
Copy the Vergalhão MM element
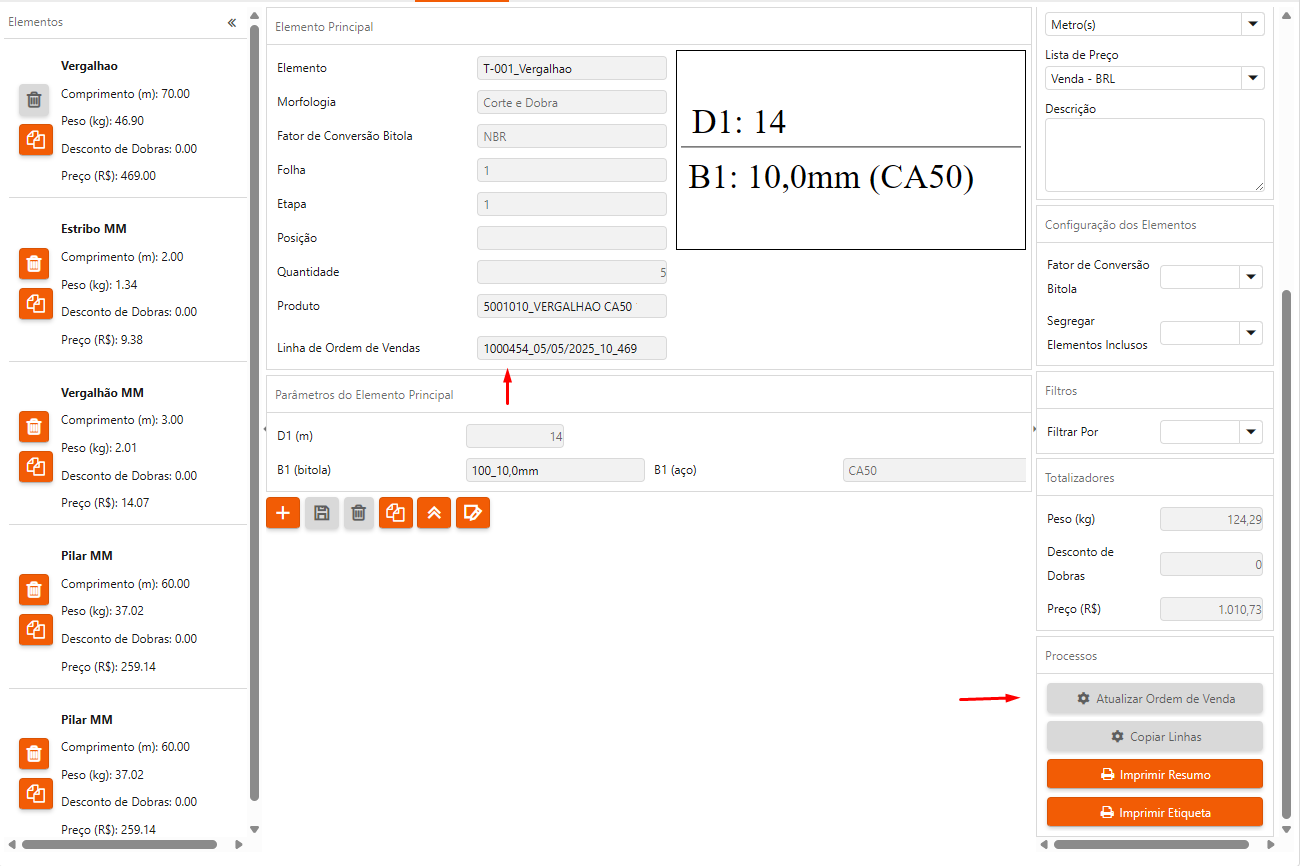34,466
